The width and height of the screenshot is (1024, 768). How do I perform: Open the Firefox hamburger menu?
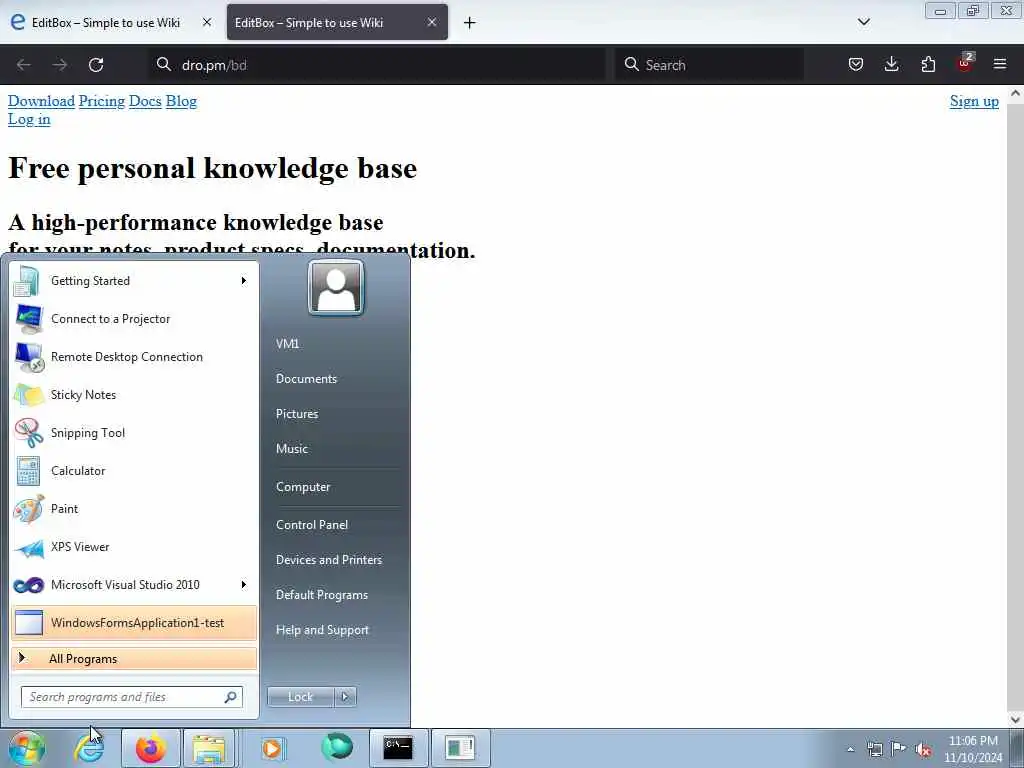1000,64
